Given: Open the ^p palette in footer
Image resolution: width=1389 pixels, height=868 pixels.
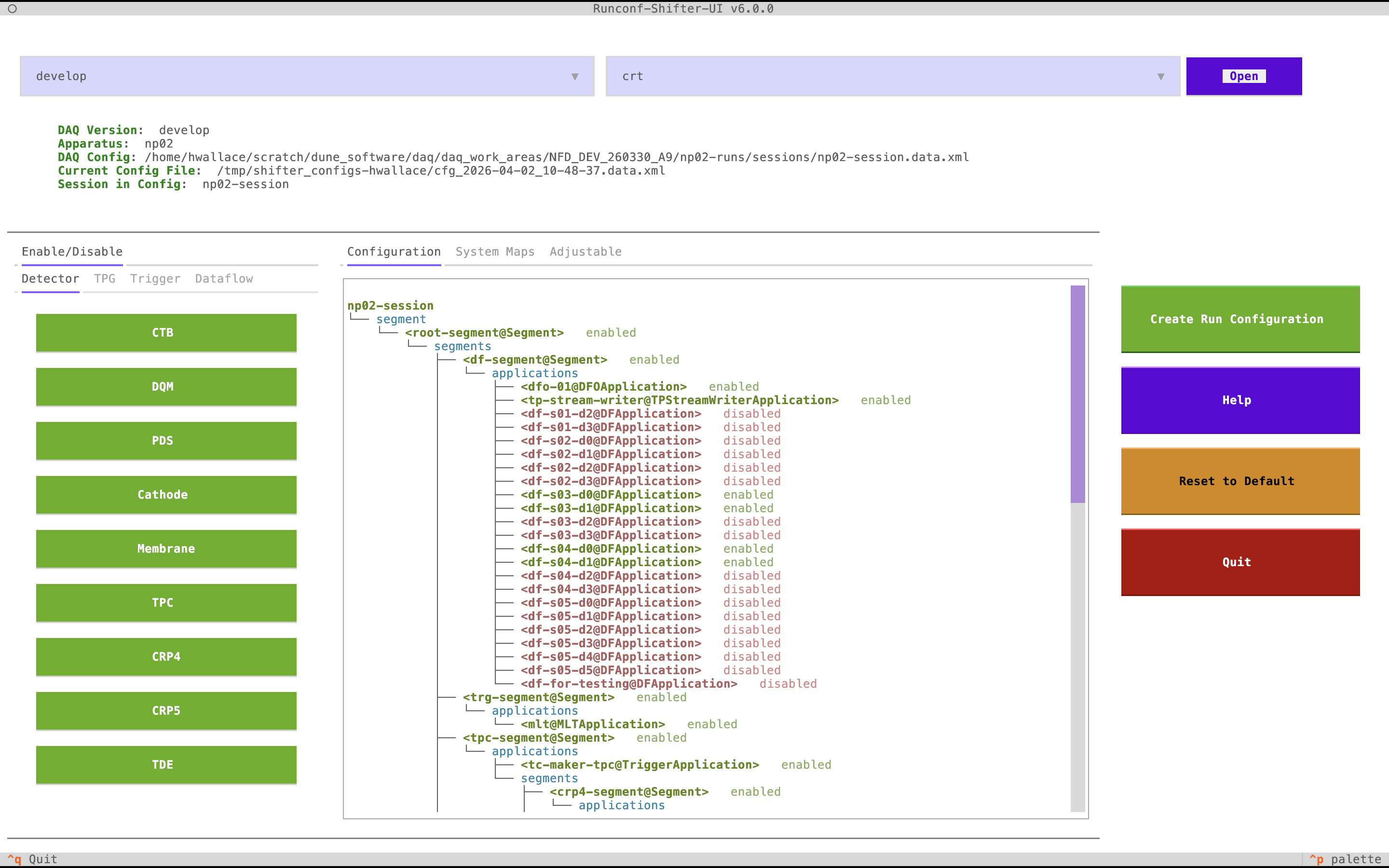Looking at the screenshot, I should [x=1345, y=859].
